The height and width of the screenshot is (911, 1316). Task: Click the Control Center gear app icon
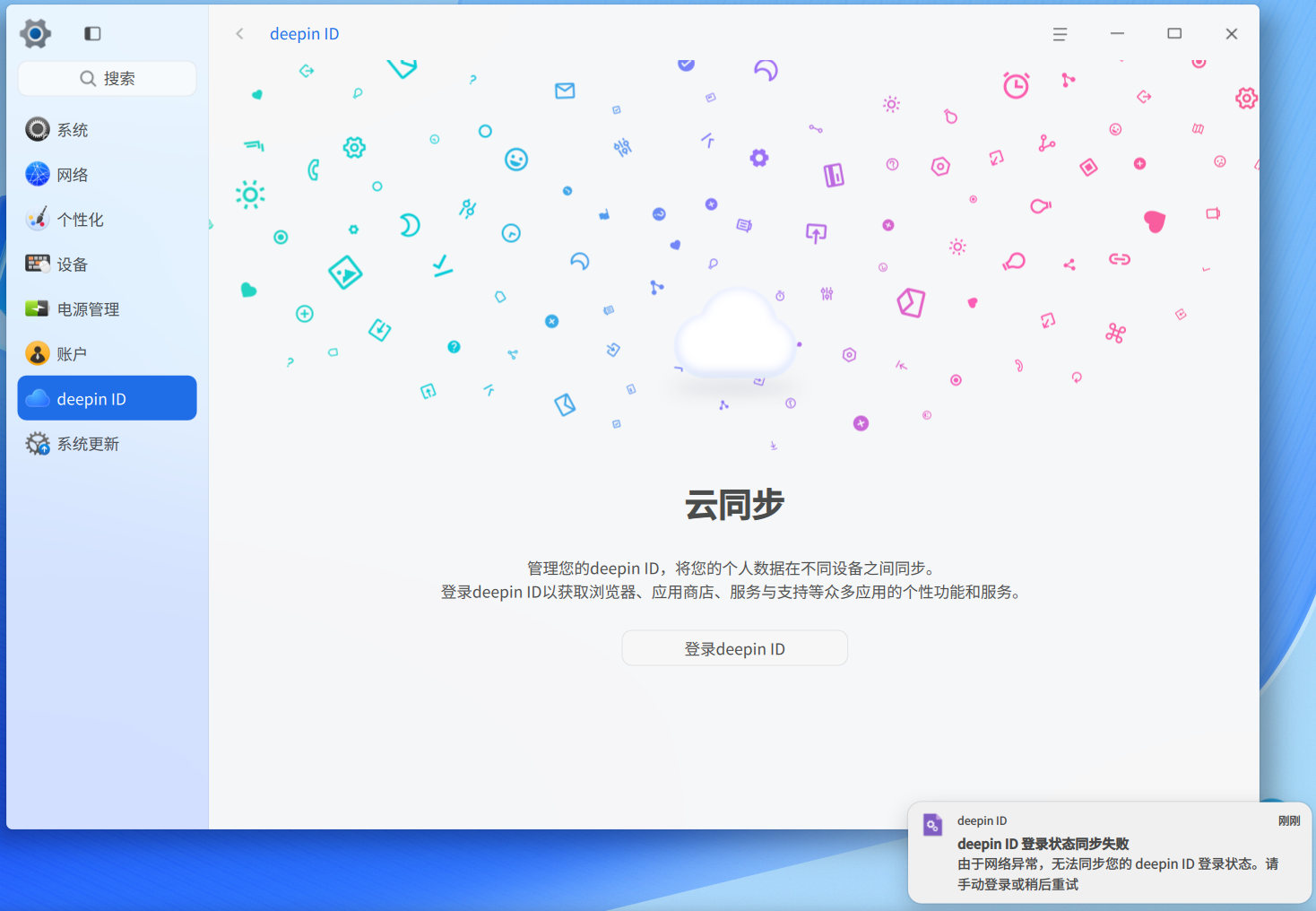[35, 34]
